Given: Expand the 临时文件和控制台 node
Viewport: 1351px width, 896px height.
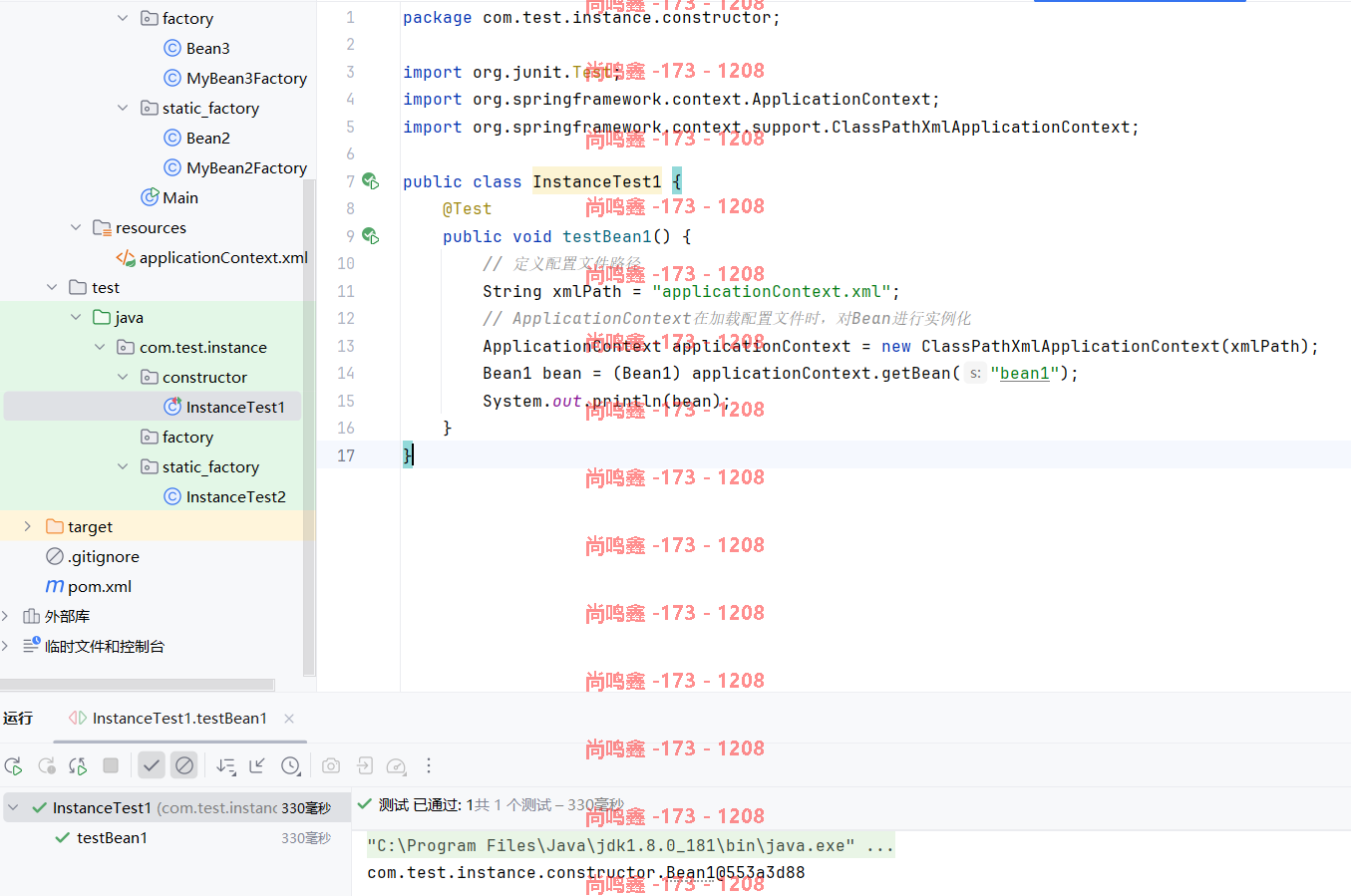Looking at the screenshot, I should (x=5, y=646).
